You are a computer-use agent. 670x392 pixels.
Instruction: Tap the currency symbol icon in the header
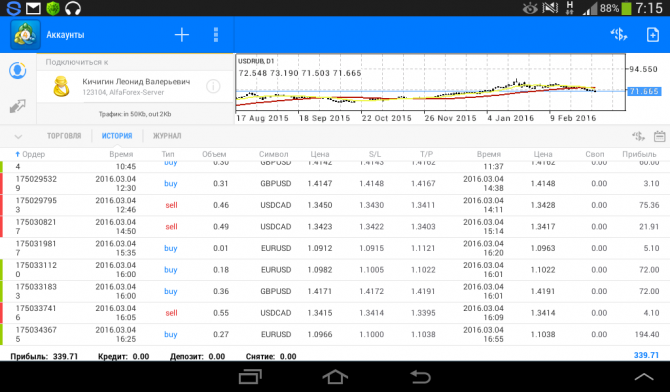[x=618, y=35]
